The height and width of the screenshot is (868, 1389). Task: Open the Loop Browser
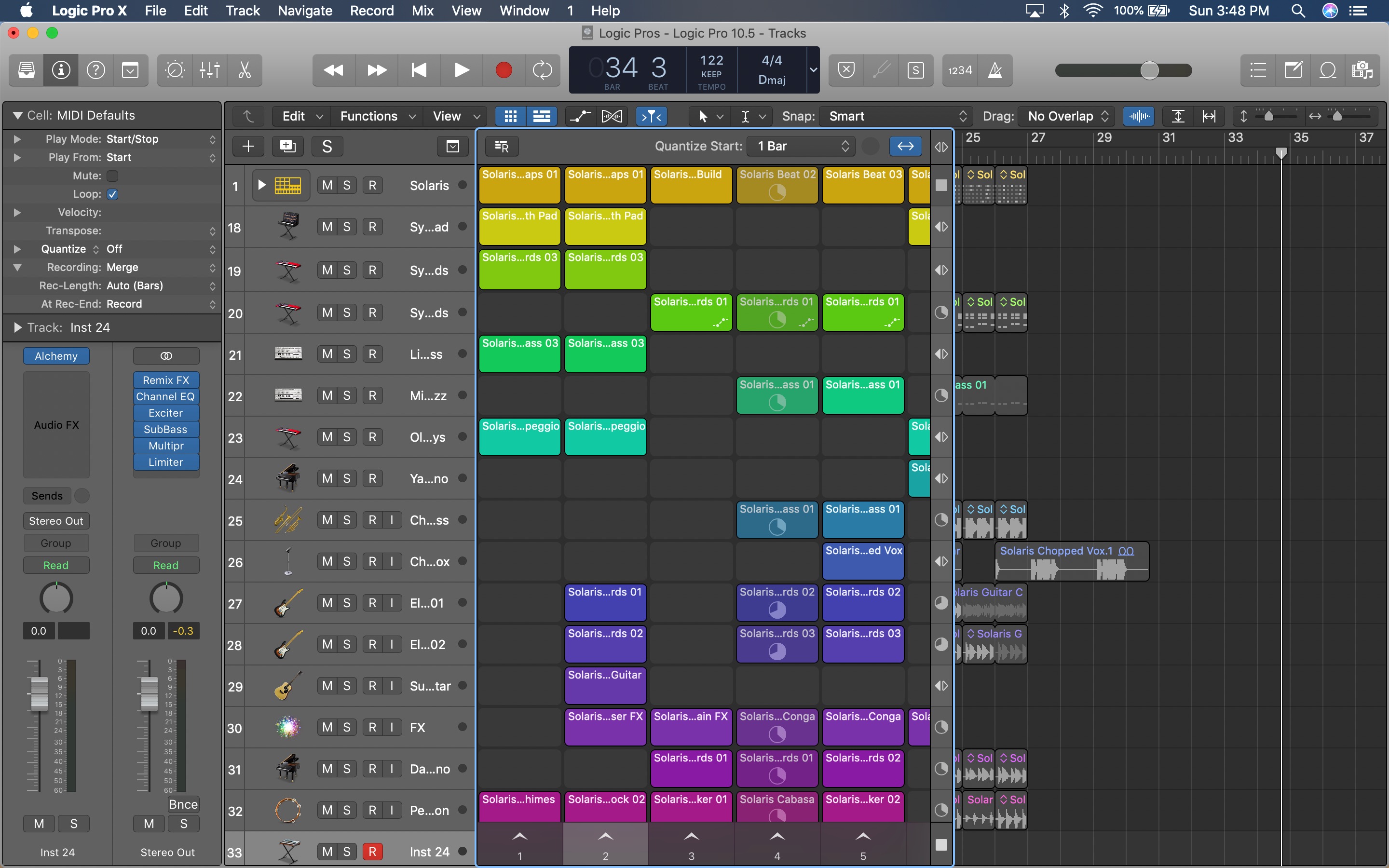1328,70
